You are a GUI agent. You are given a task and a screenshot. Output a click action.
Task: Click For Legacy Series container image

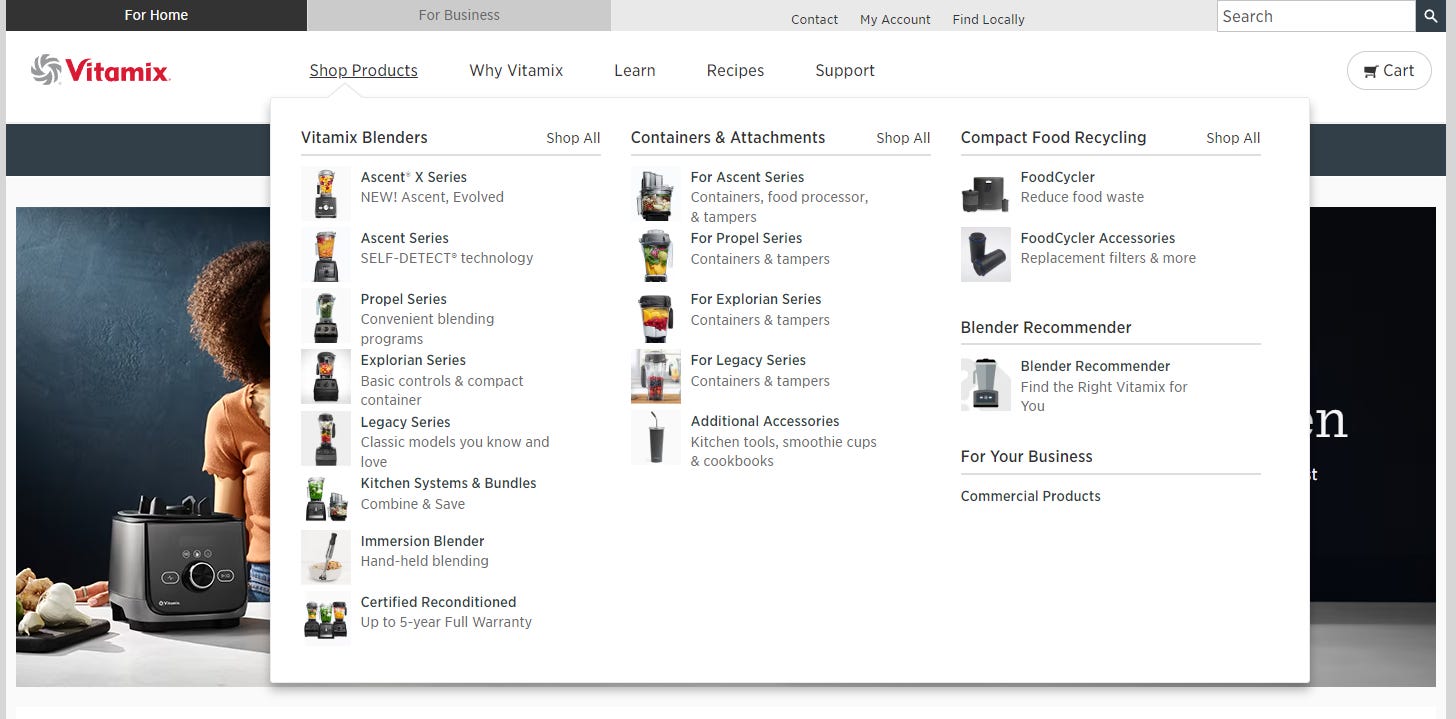[x=656, y=376]
